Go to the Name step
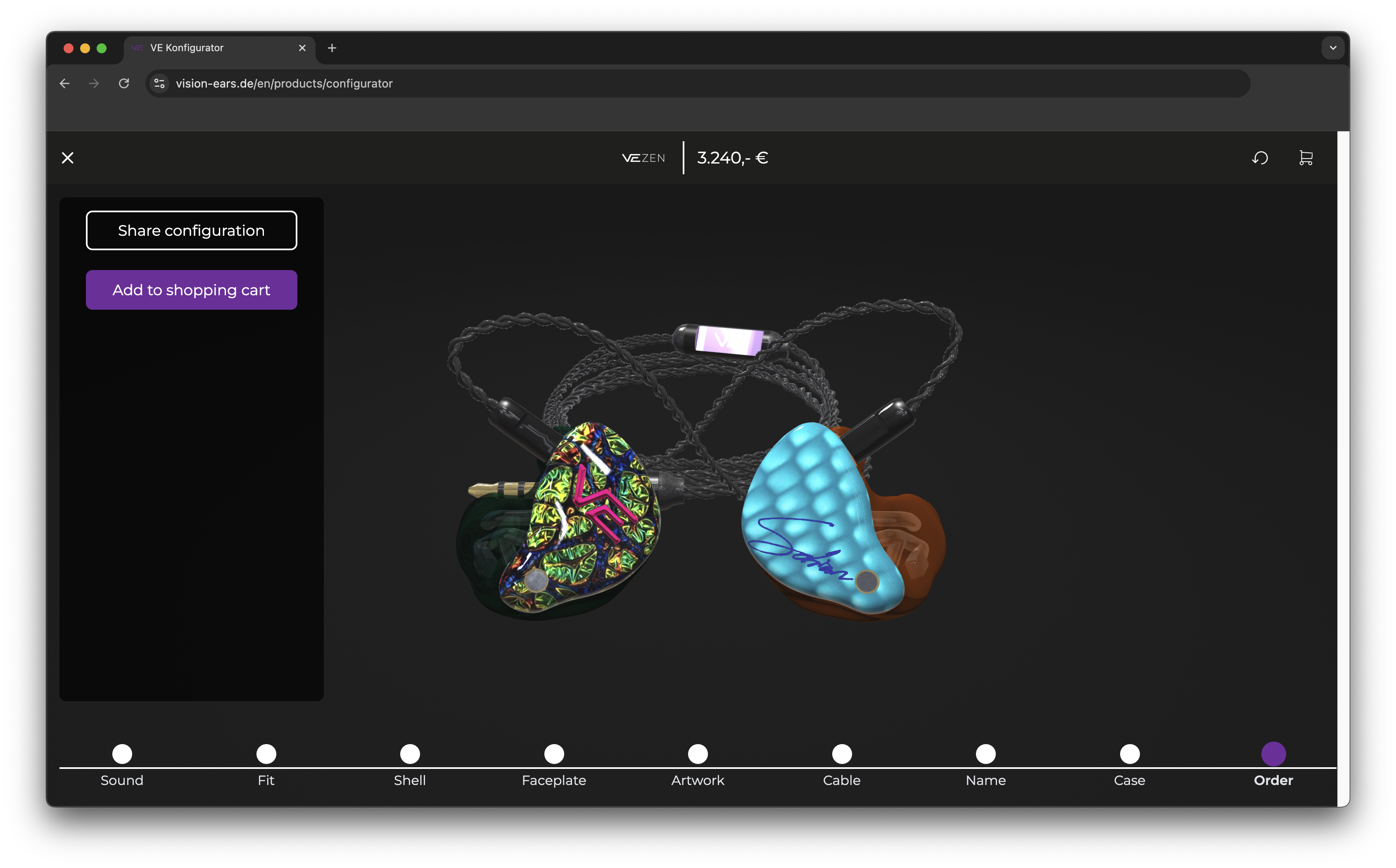Viewport: 1396px width, 868px height. pyautogui.click(x=985, y=754)
